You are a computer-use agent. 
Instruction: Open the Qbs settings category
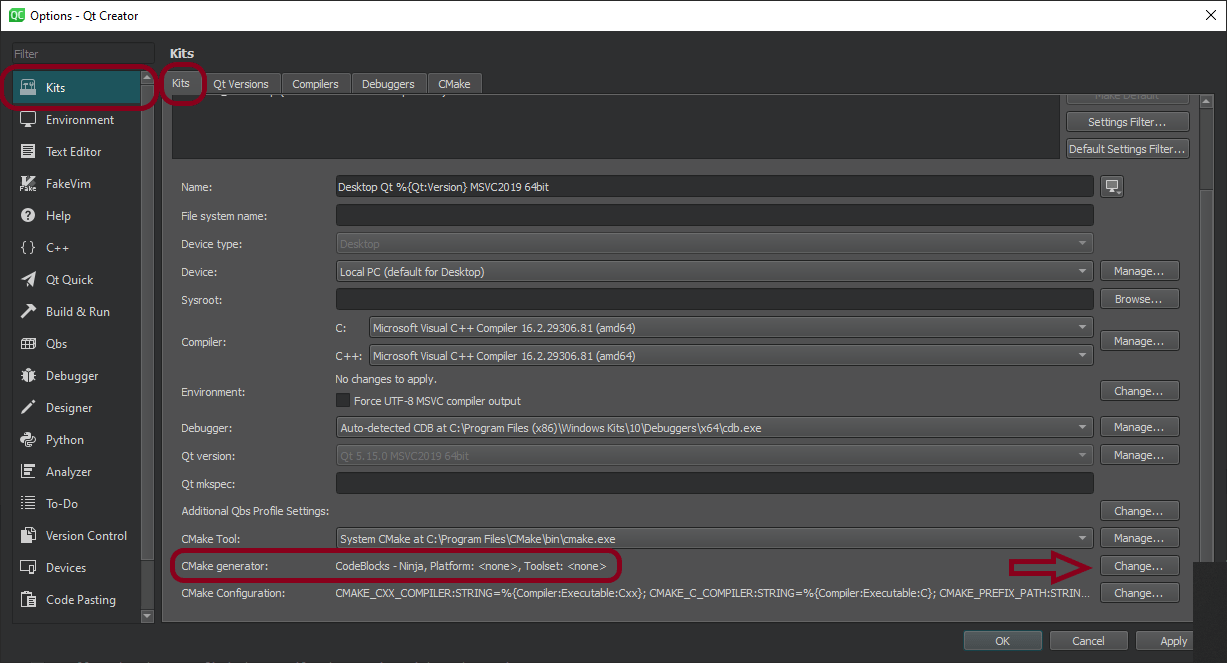77,344
